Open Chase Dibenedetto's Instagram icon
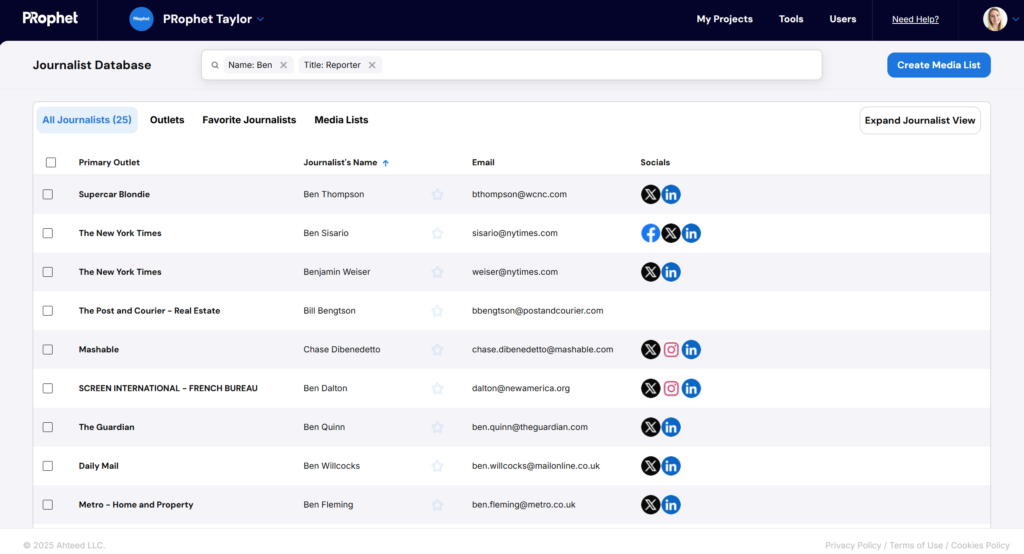The image size is (1024, 554). click(x=671, y=350)
